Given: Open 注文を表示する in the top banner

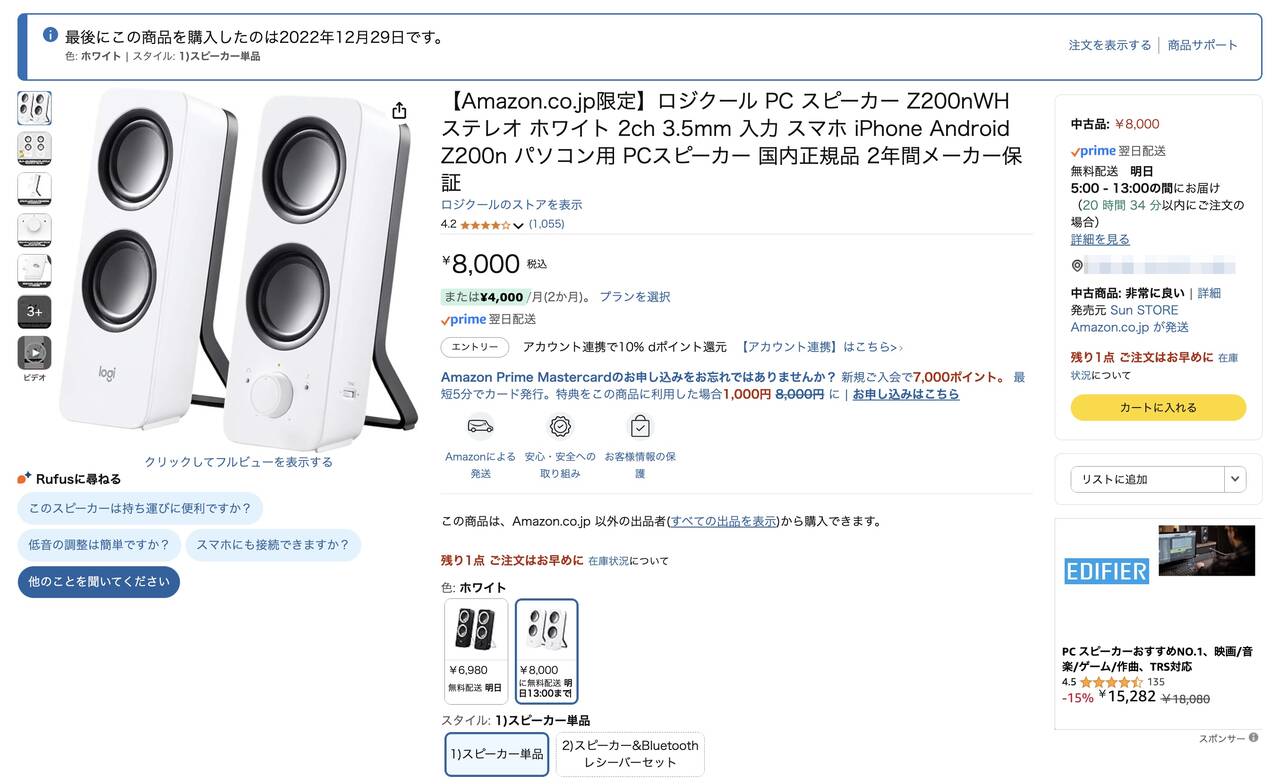Looking at the screenshot, I should [x=1110, y=45].
